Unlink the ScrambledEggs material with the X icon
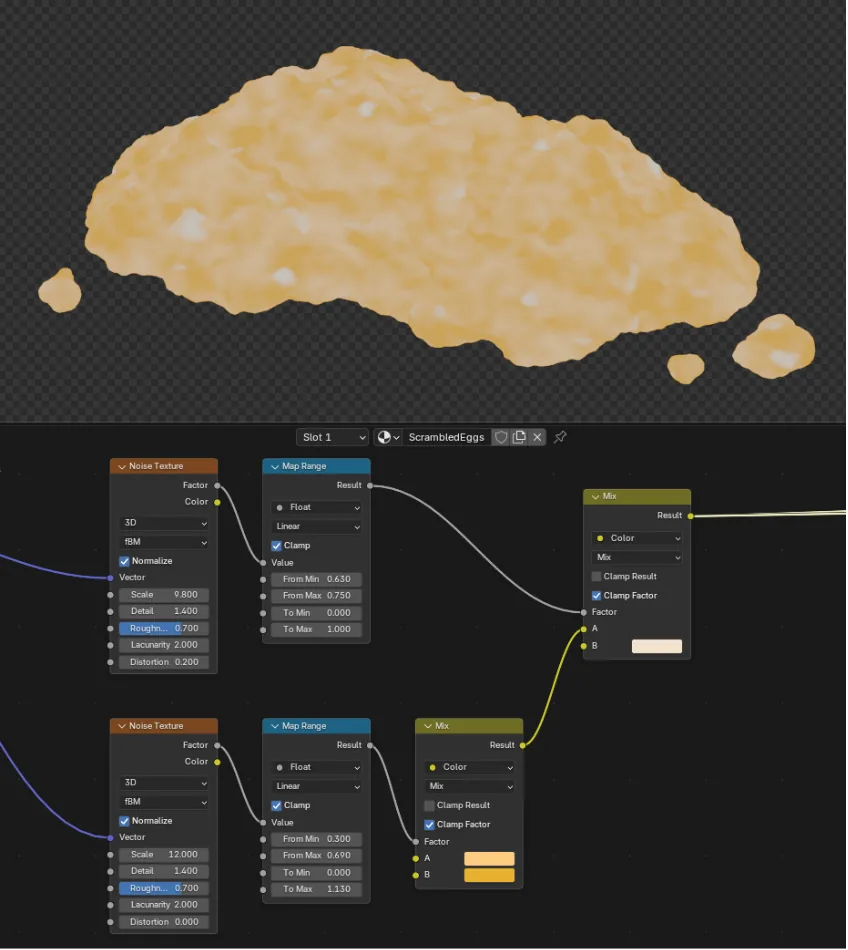The height and width of the screenshot is (950, 848). click(537, 437)
